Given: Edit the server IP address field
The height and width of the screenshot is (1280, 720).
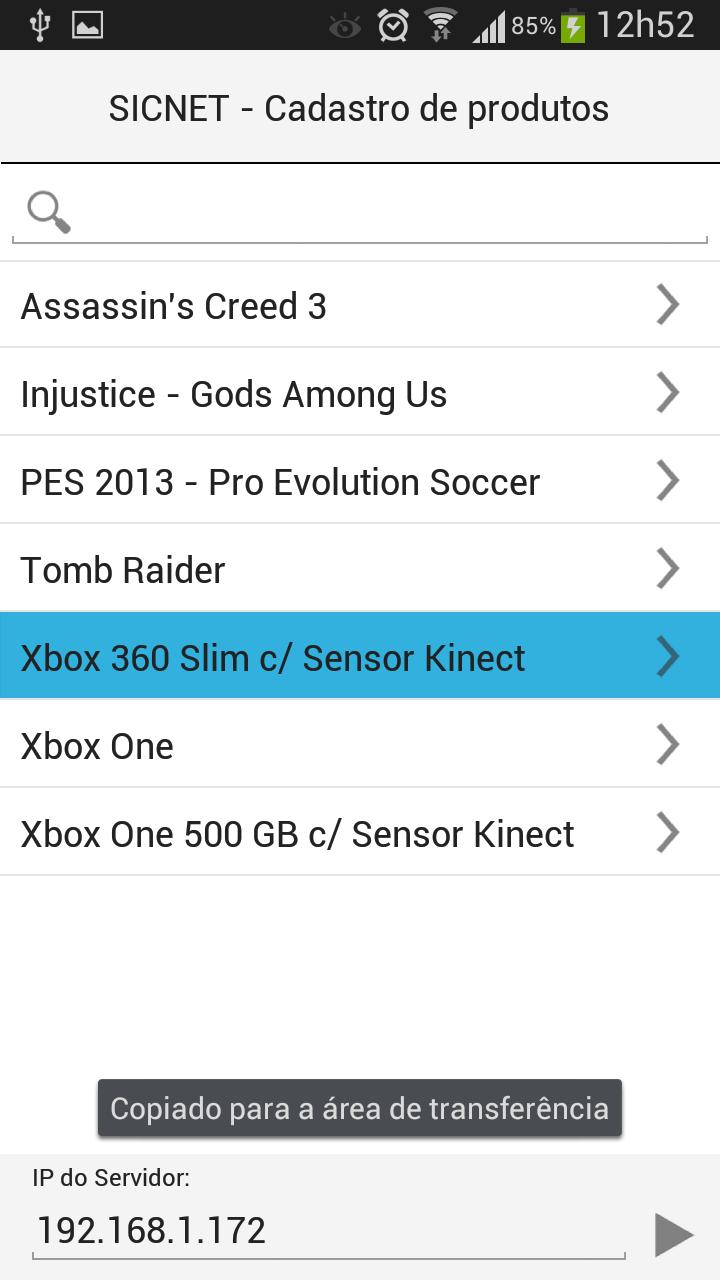Looking at the screenshot, I should 330,1230.
